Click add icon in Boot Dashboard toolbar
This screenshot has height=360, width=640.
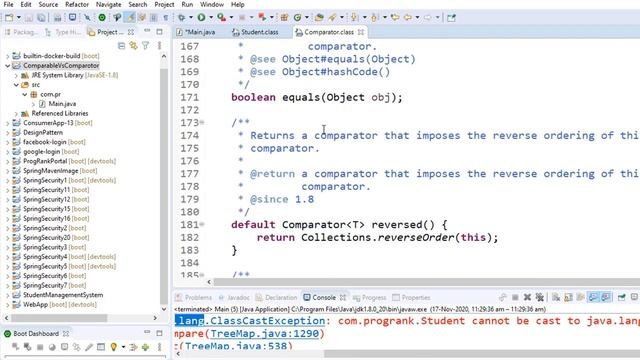click(146, 347)
